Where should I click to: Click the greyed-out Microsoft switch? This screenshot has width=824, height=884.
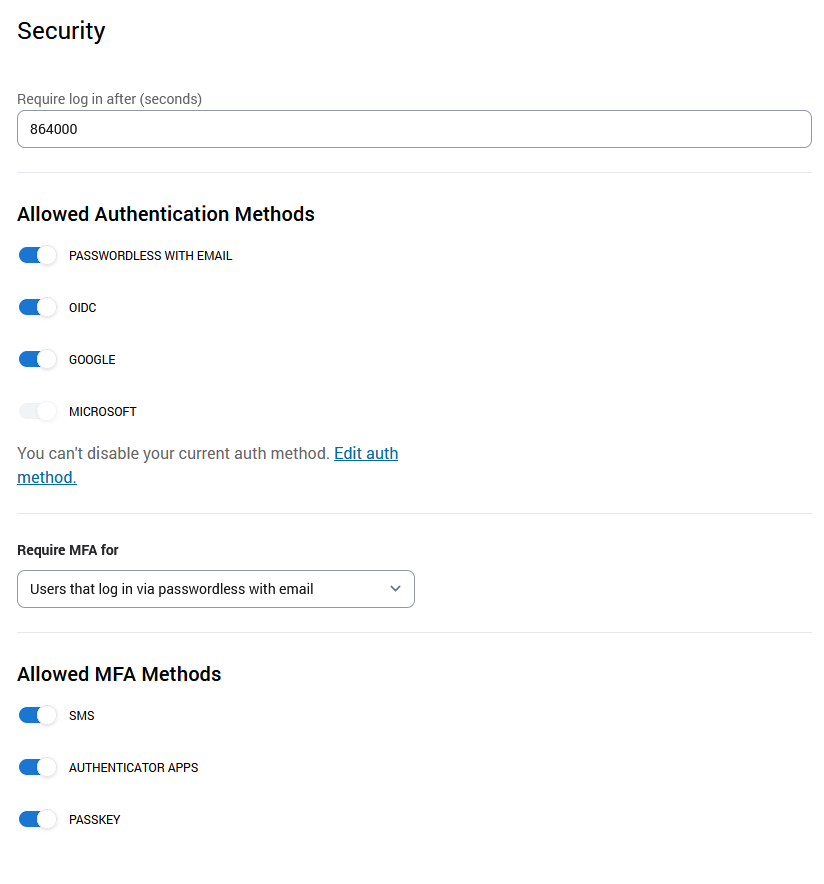38,411
